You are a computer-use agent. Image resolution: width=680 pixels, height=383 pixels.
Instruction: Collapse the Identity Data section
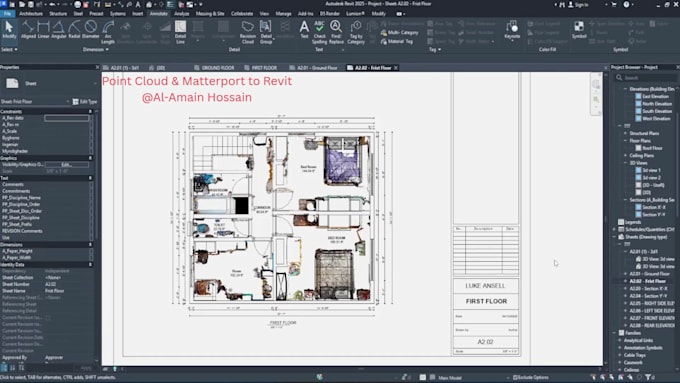[x=90, y=265]
